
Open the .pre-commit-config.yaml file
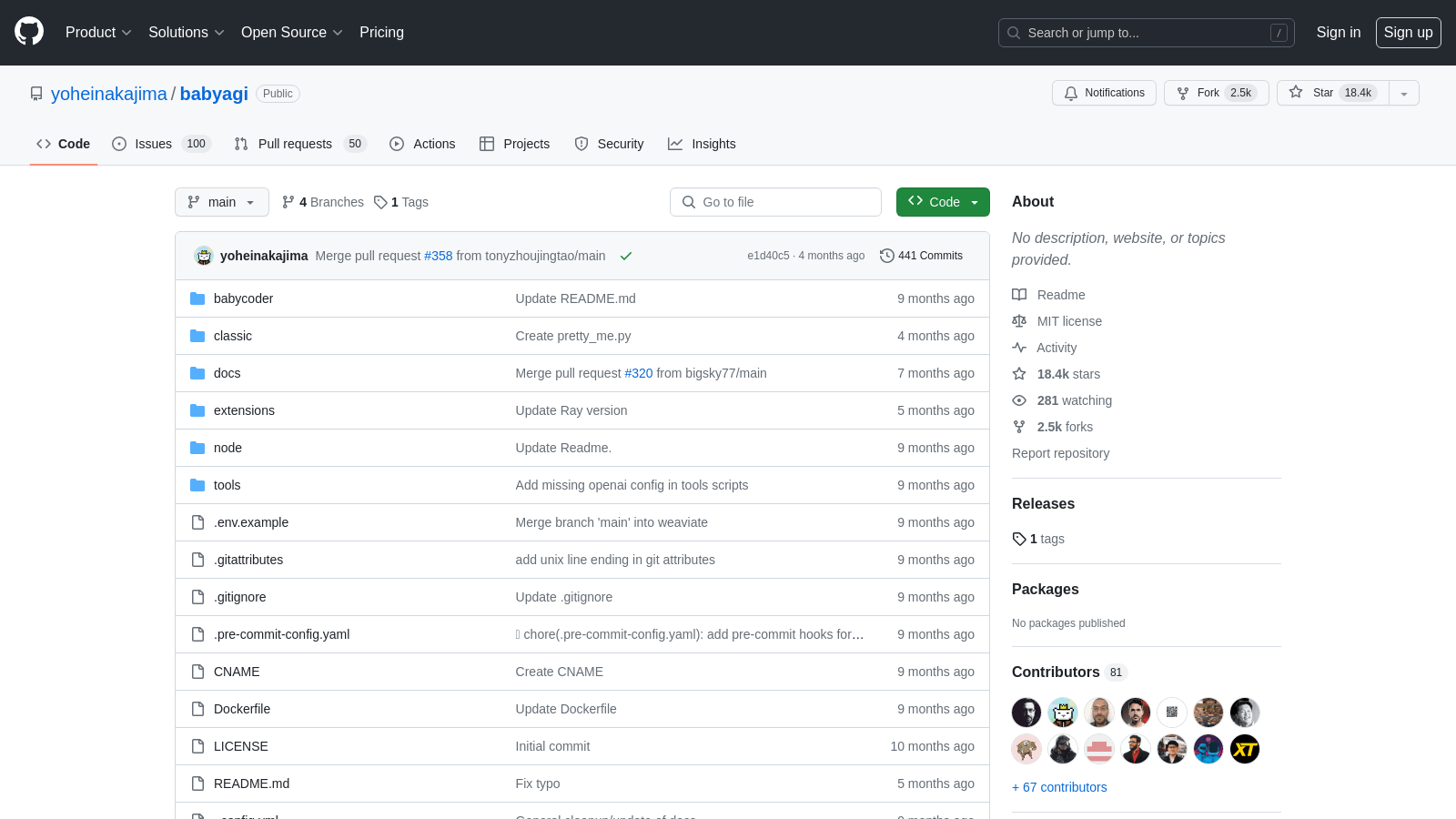tap(281, 634)
